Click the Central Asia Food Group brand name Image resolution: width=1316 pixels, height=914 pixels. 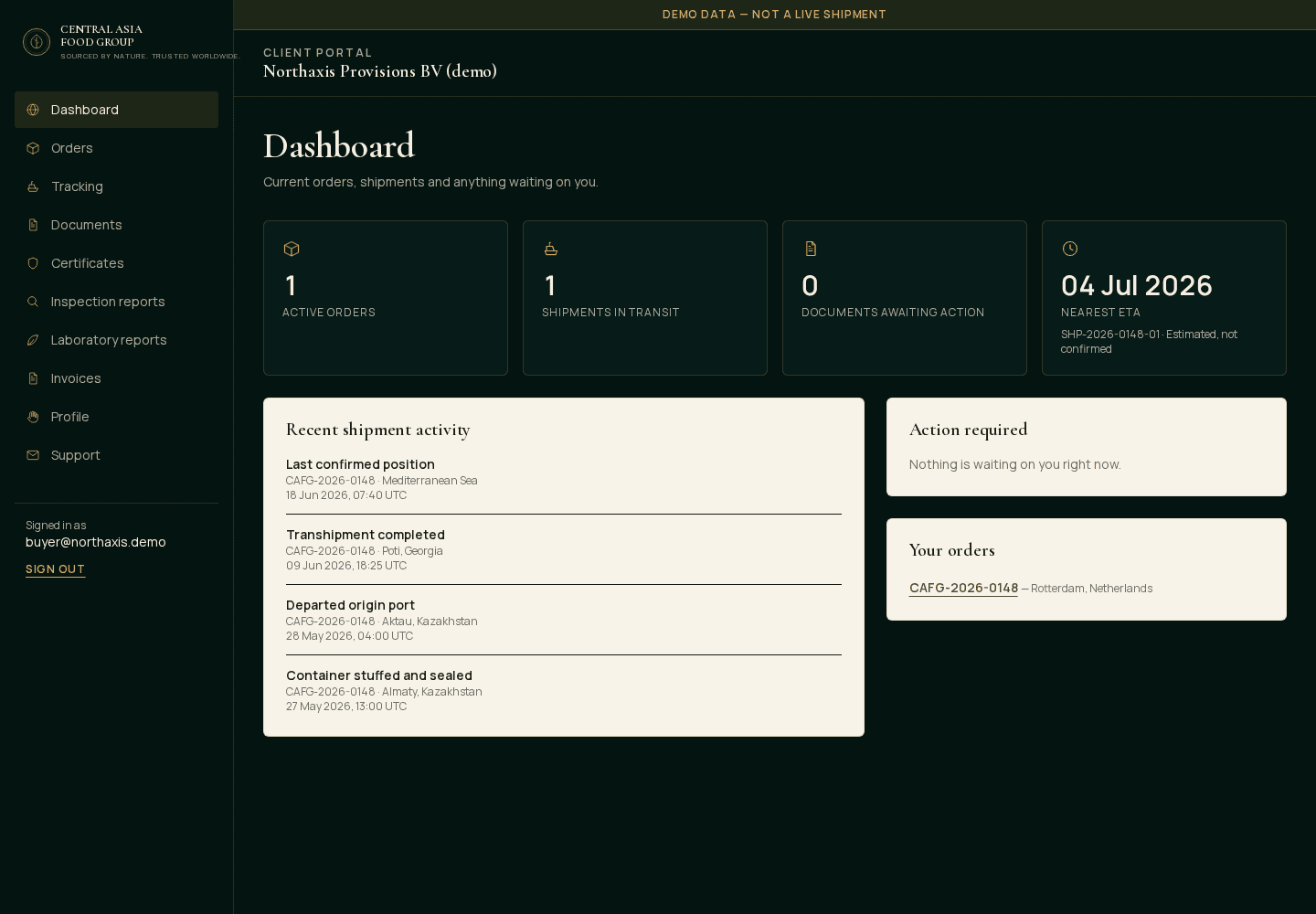101,36
